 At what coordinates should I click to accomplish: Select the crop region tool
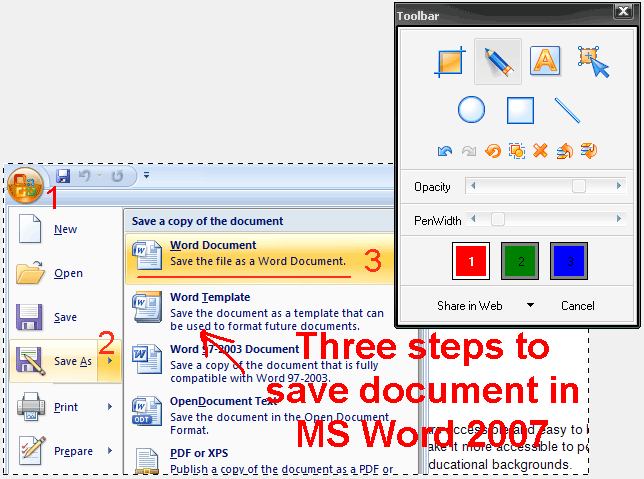[450, 62]
